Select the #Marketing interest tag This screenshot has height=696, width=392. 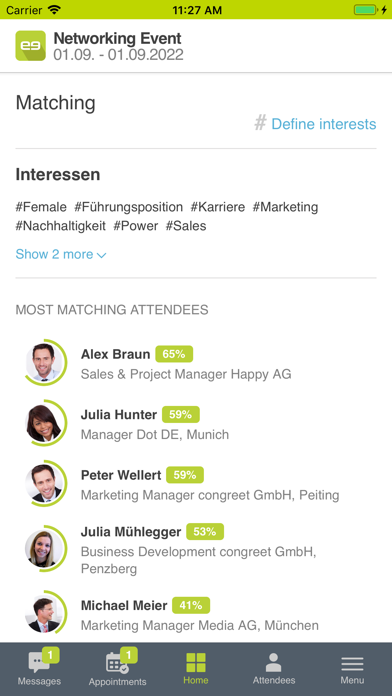click(x=285, y=207)
